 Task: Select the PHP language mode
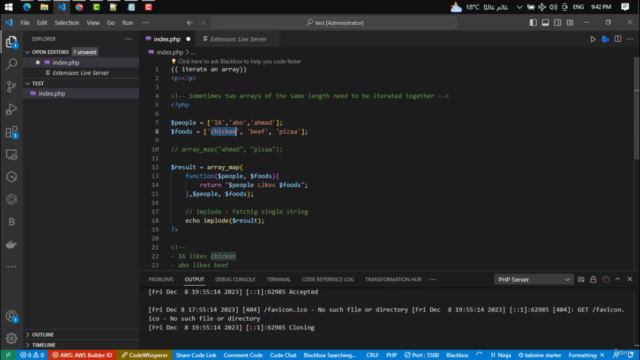click(x=391, y=355)
